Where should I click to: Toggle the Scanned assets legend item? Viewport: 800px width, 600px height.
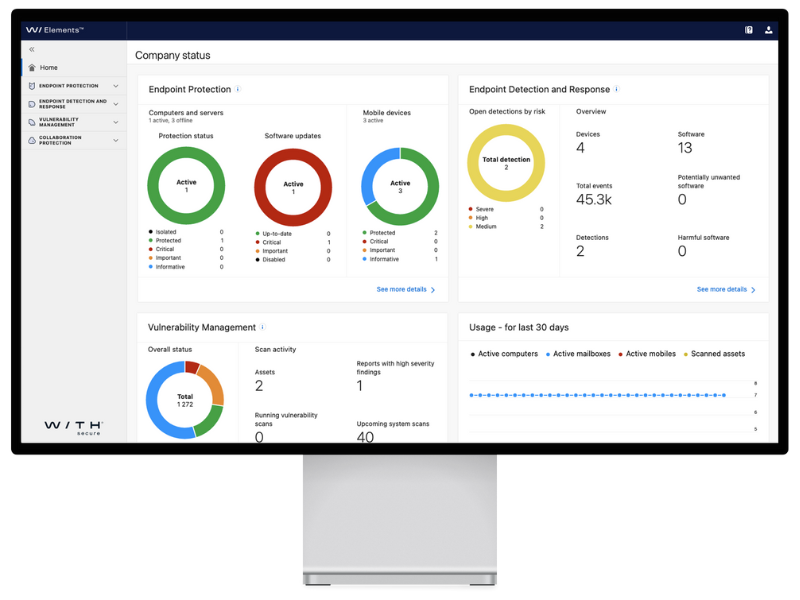pos(716,354)
